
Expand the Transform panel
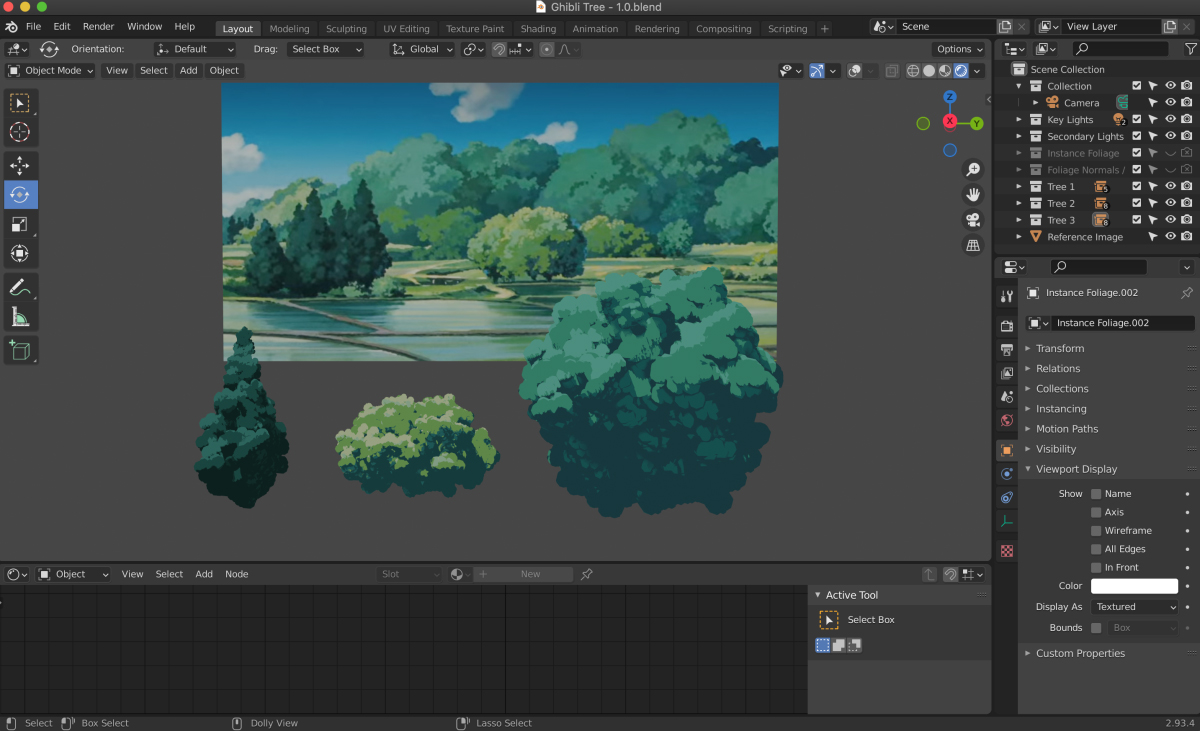pos(1060,349)
